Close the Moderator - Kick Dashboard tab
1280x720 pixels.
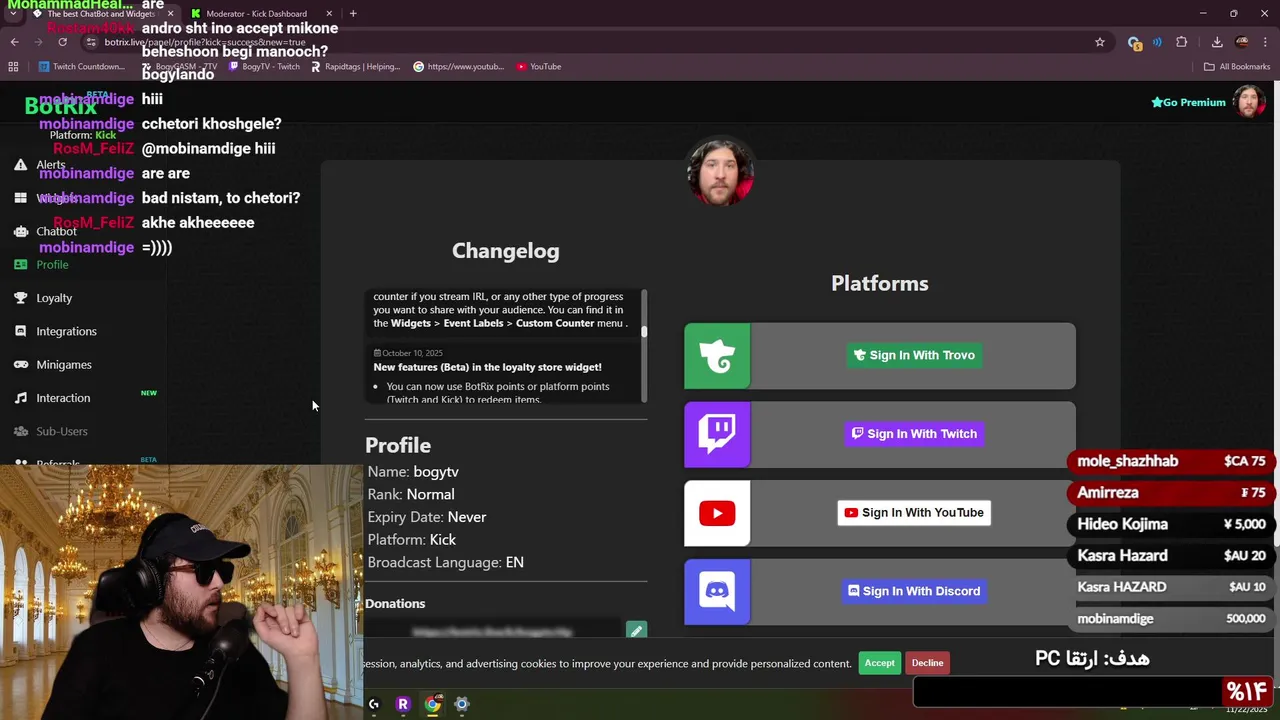tap(329, 14)
